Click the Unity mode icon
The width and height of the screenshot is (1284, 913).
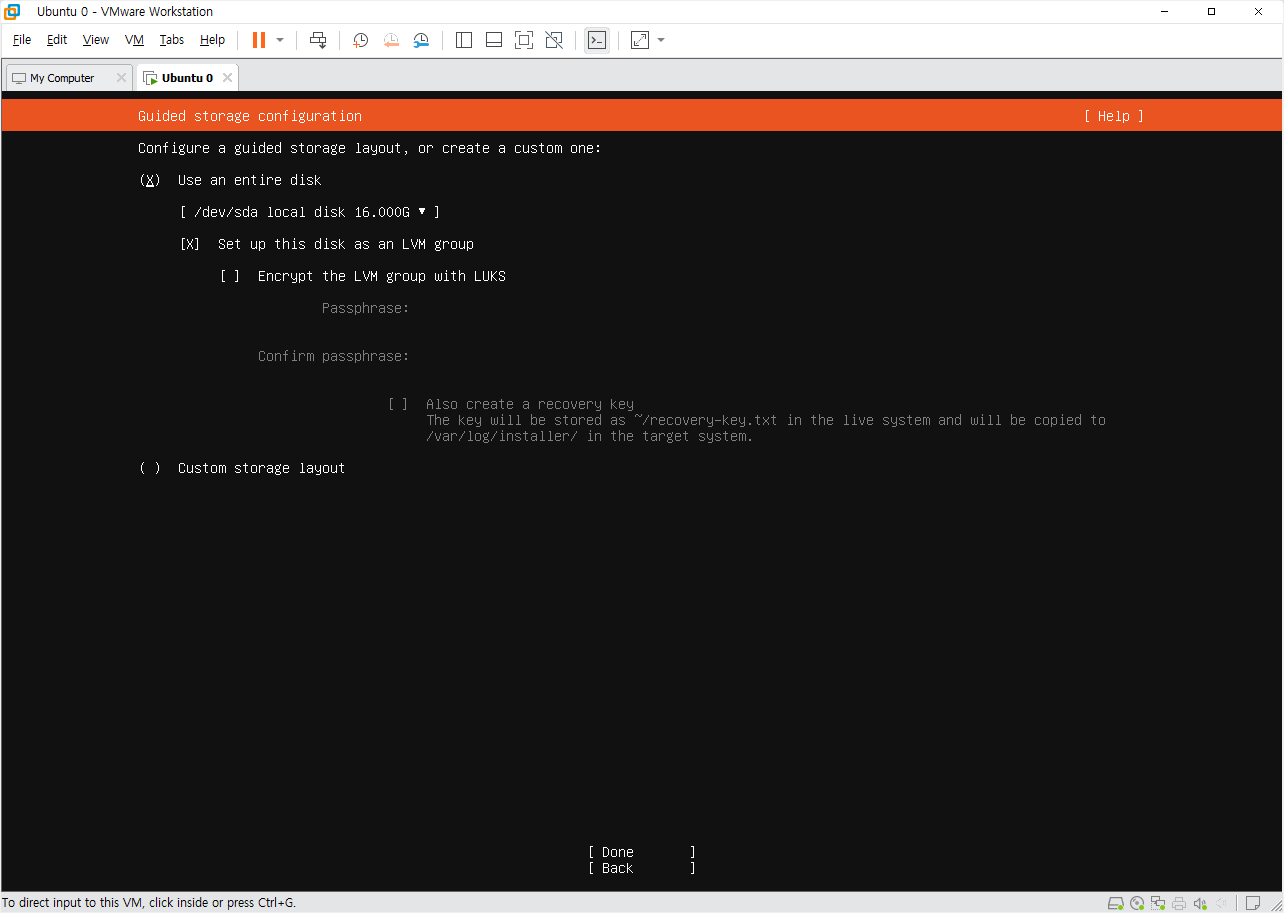(554, 40)
